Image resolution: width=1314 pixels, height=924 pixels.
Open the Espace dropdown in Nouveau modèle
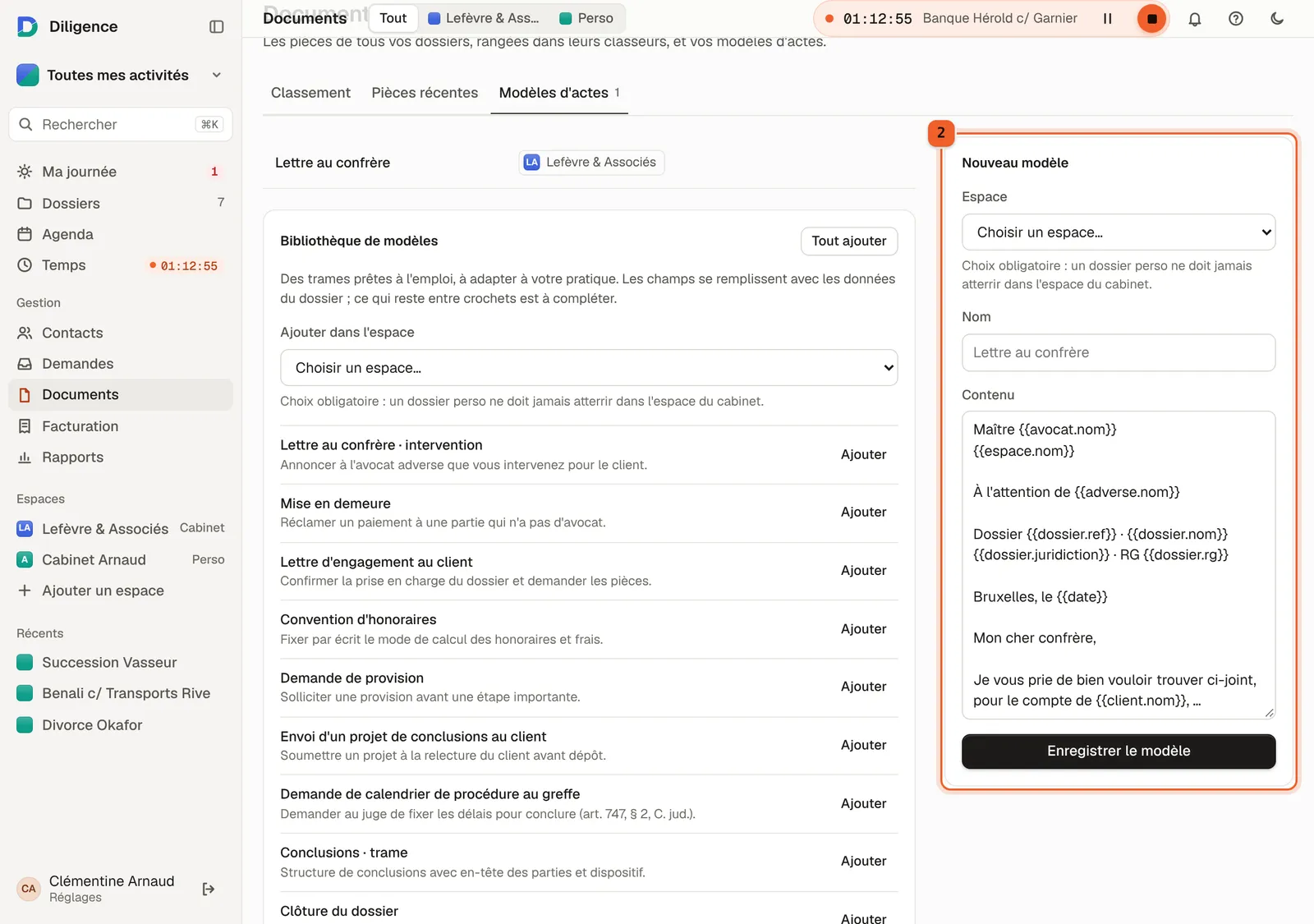1119,232
